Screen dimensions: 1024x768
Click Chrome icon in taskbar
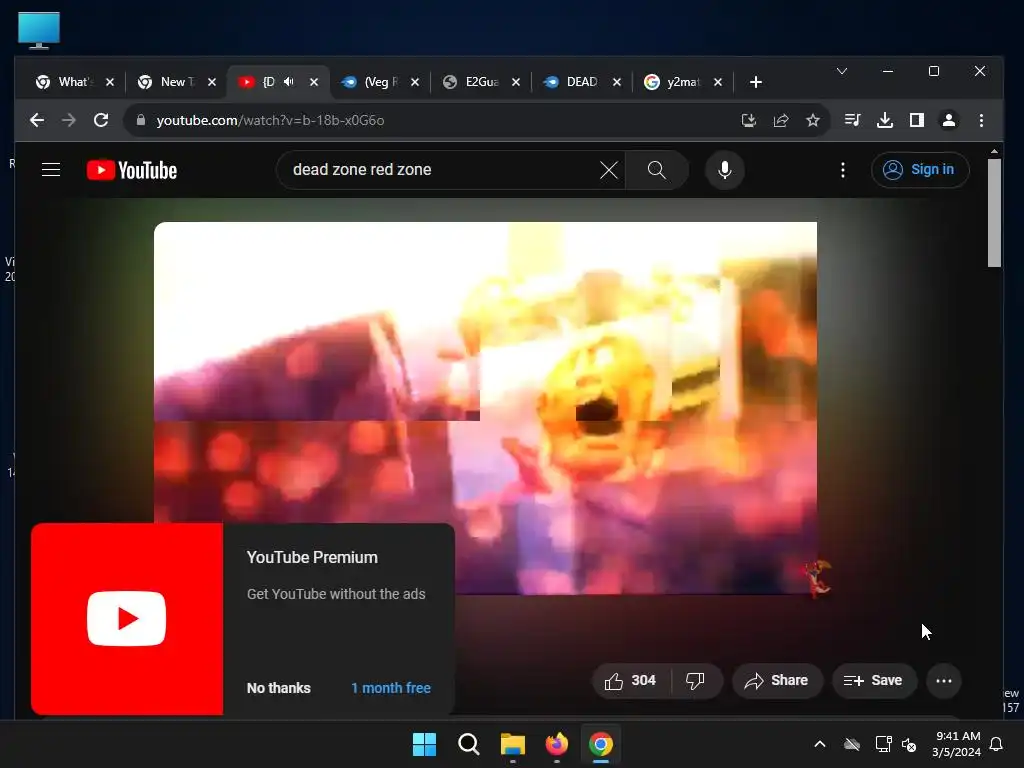tap(601, 744)
